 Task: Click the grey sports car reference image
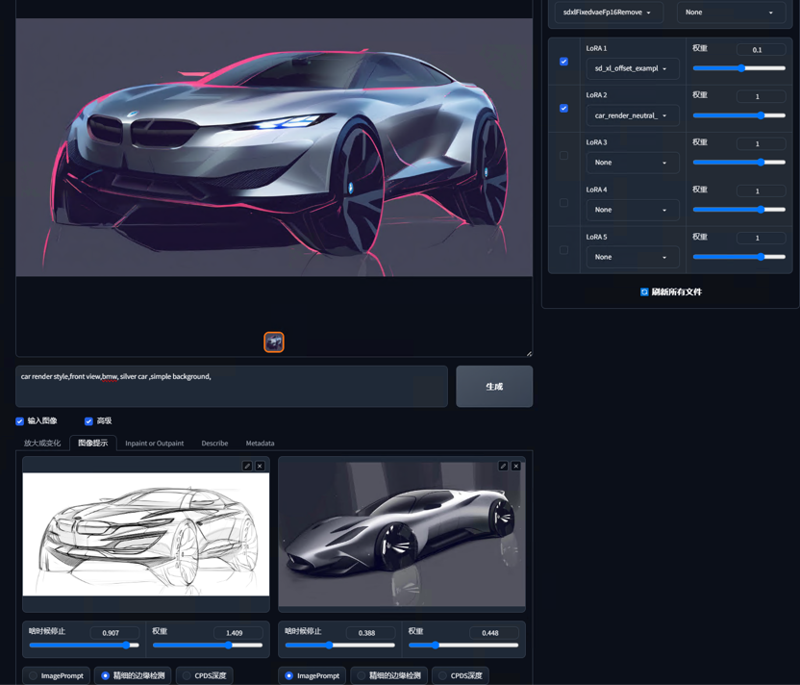(402, 534)
